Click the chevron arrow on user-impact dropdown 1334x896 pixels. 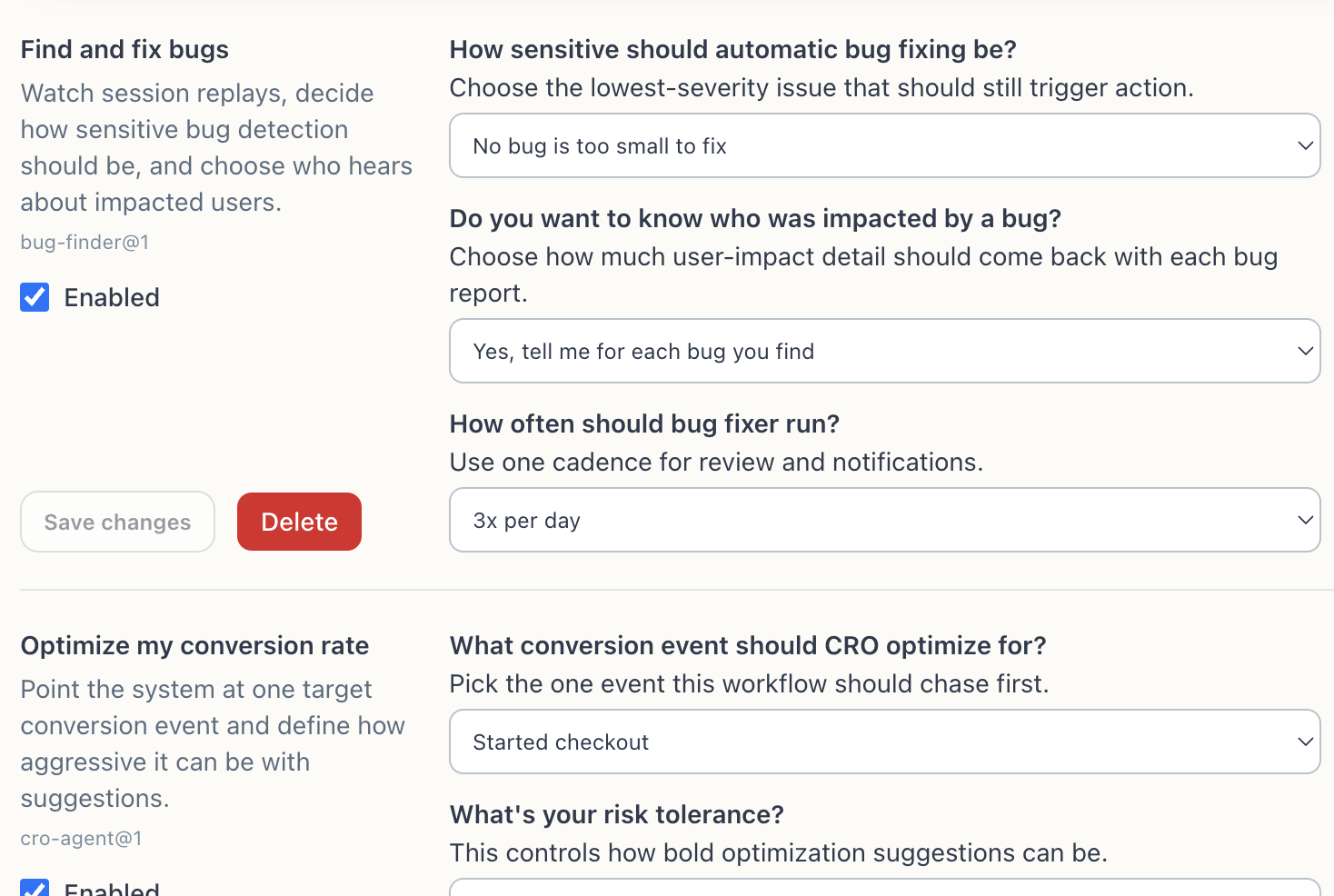coord(1305,351)
